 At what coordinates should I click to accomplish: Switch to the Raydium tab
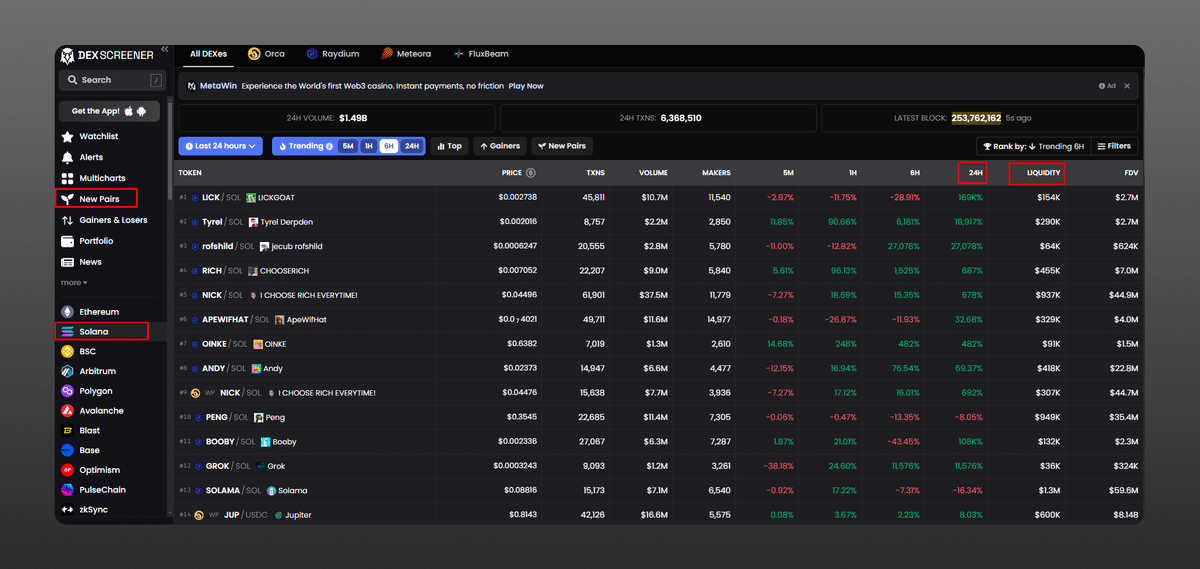pos(333,54)
